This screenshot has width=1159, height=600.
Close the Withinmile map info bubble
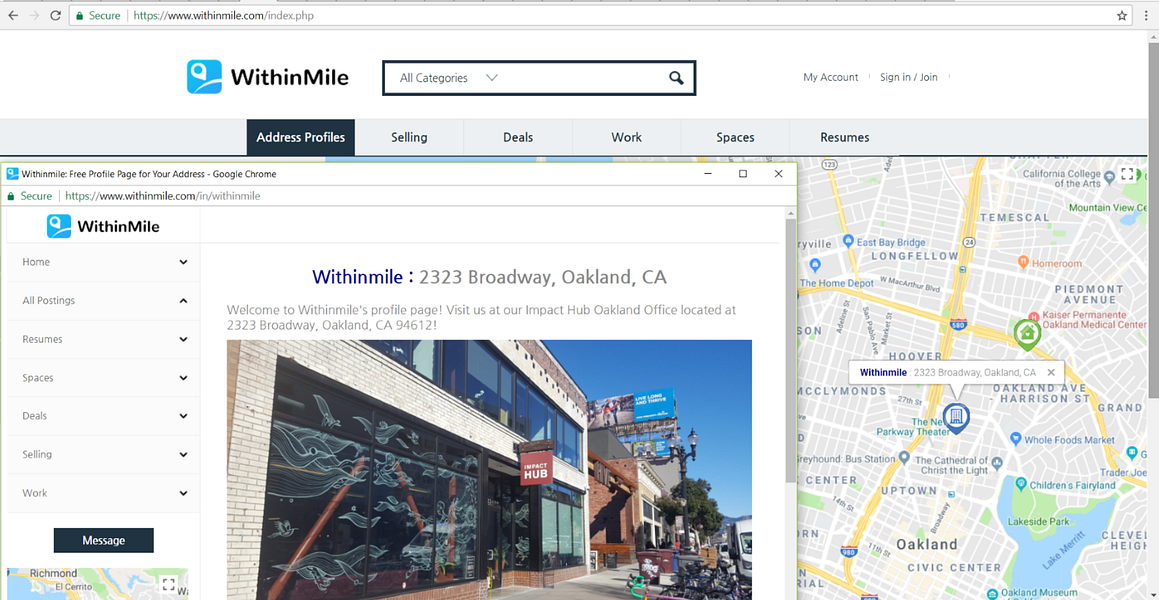1051,372
